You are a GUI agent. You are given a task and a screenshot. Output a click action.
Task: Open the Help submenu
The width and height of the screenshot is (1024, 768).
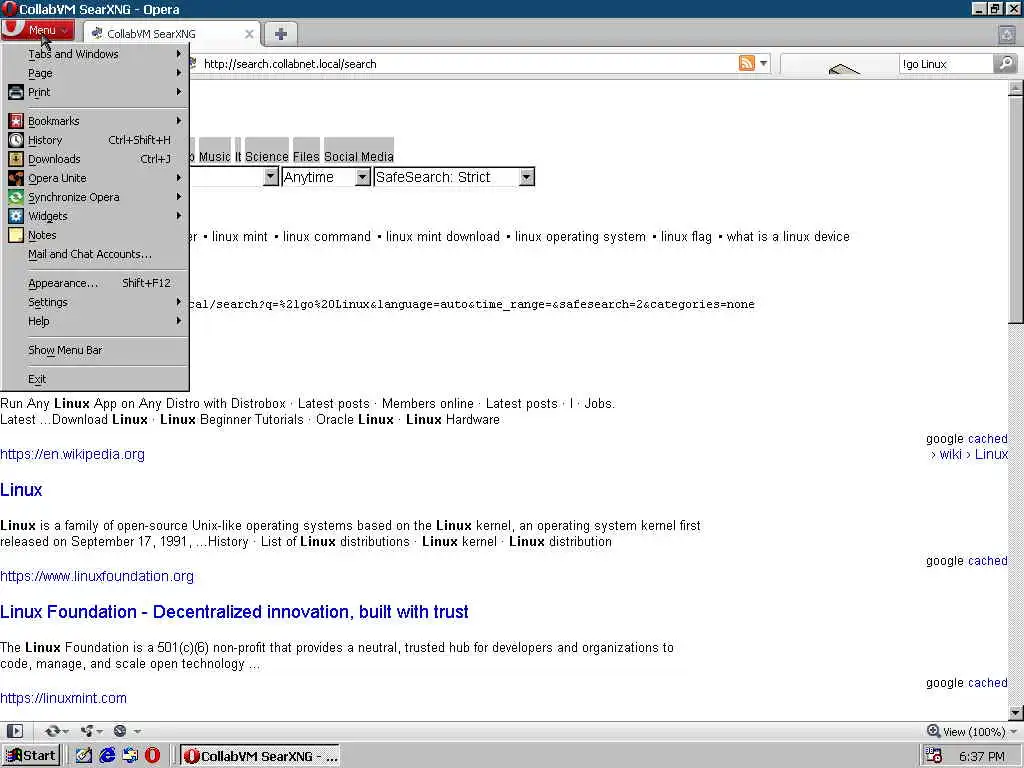click(95, 321)
